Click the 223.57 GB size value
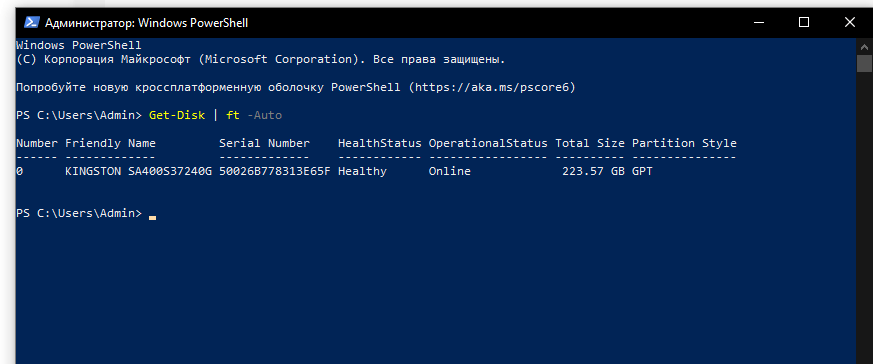 594,171
